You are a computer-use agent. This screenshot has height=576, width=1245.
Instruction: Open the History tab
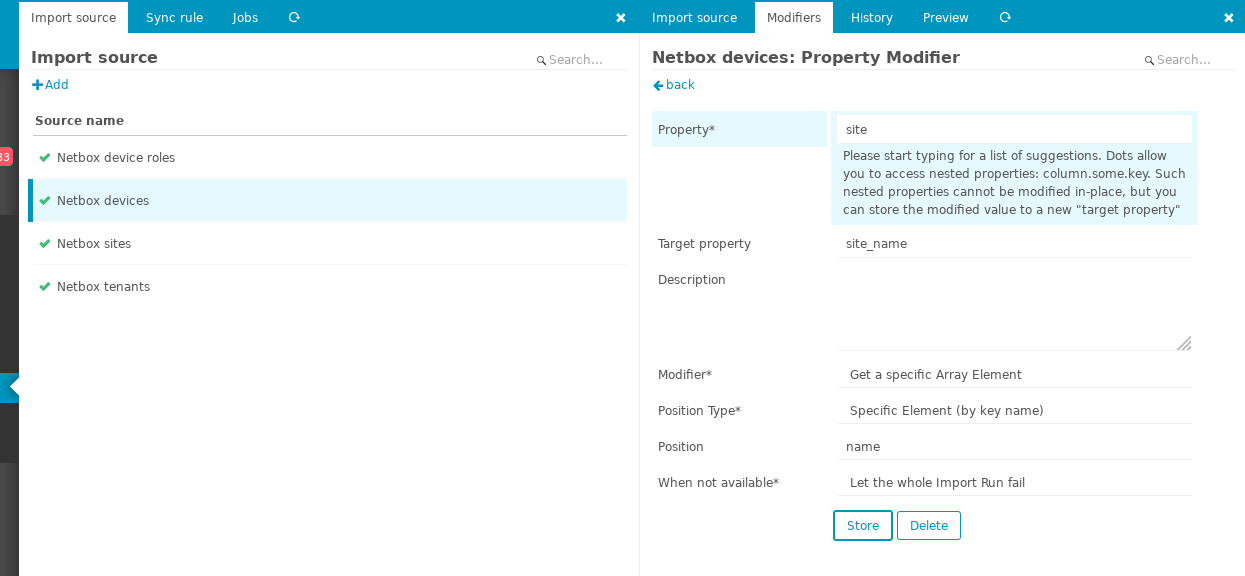tap(872, 18)
